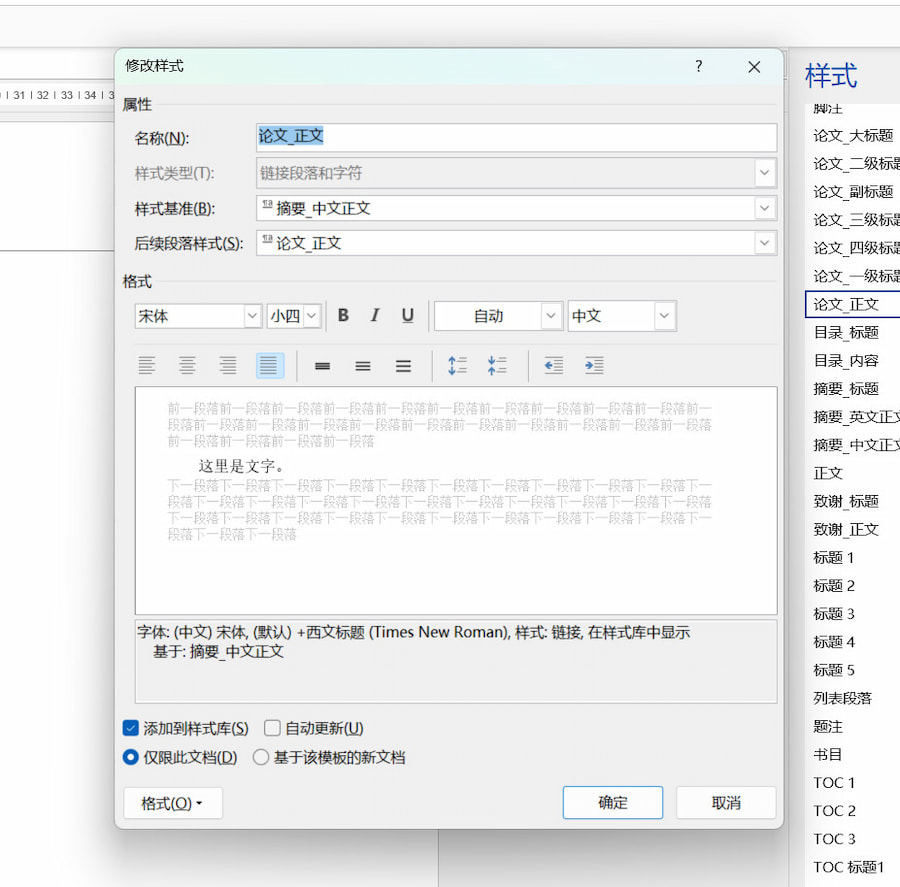Open the 样式基准 dropdown
This screenshot has height=887, width=900.
click(765, 206)
